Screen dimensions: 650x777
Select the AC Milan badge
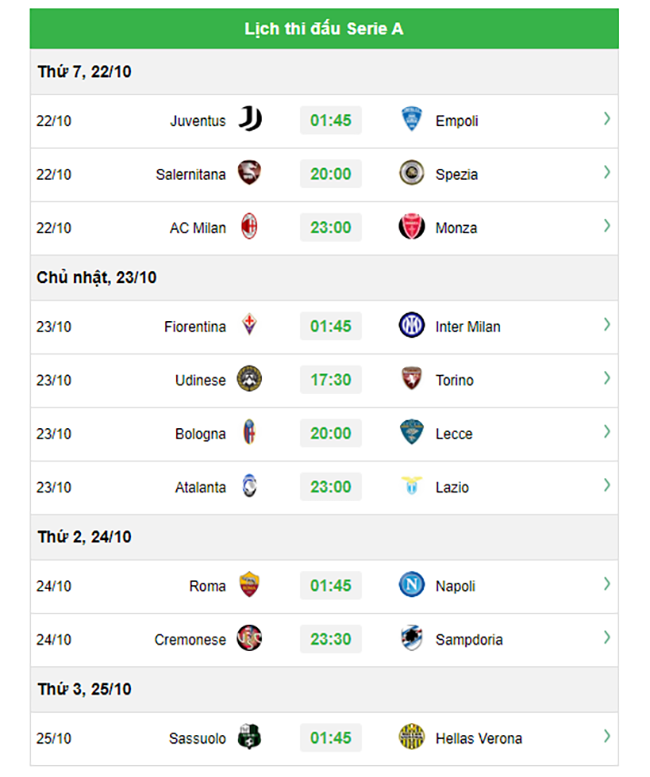coord(249,226)
